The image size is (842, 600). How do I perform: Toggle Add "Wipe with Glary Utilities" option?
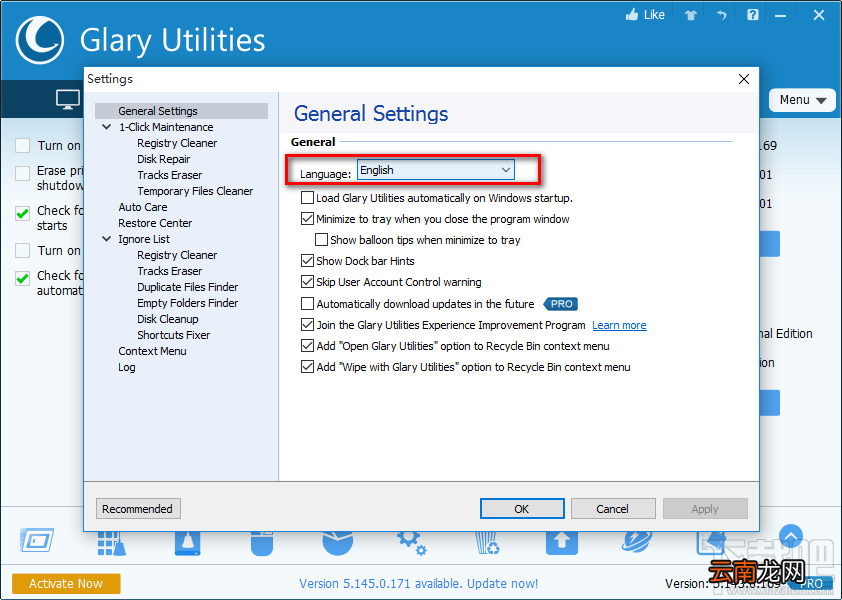click(x=307, y=366)
